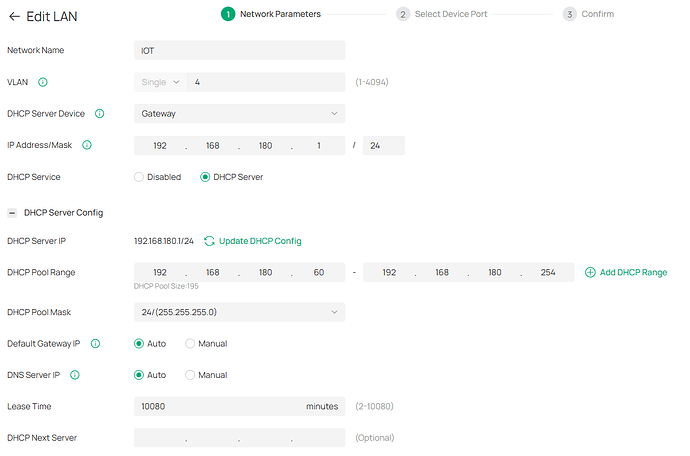Go back using the arrow beside Edit LAN
Viewport: 690px width, 456px height.
click(14, 17)
